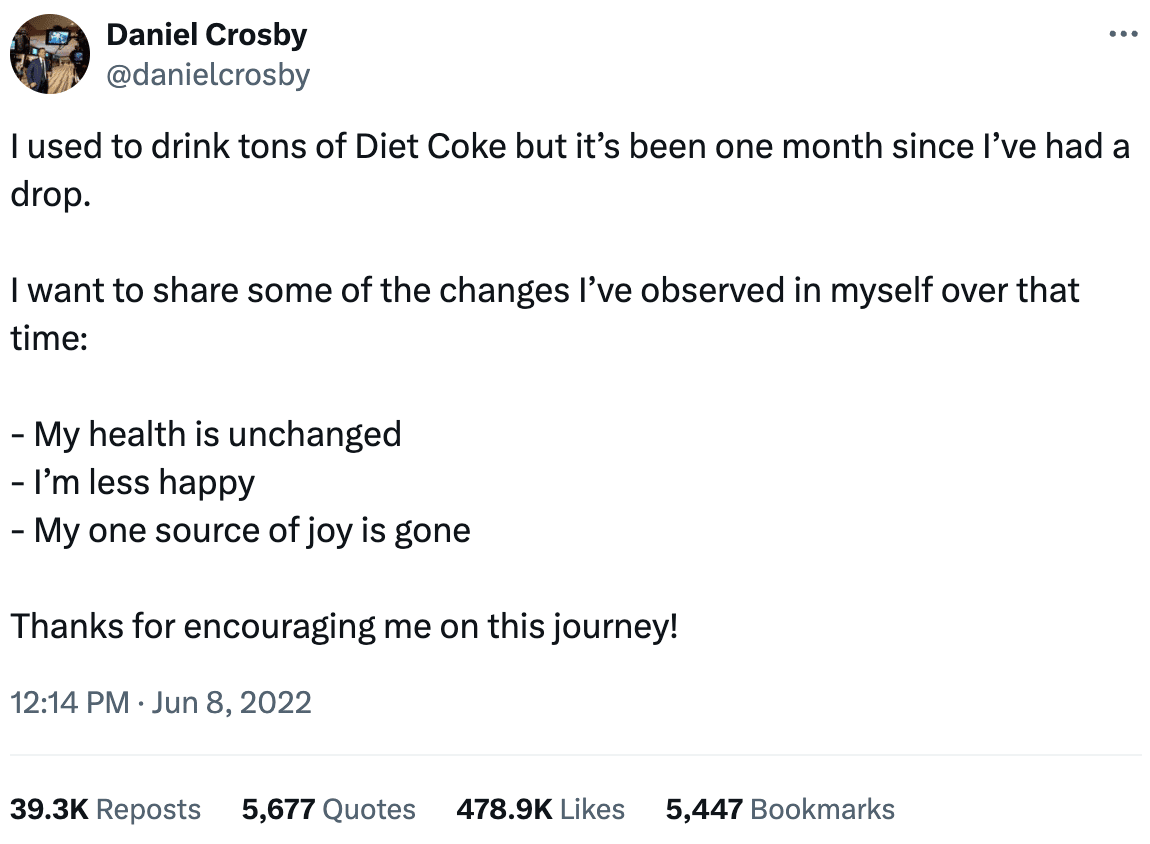
Task: Open the 5,677 Quotes list
Action: coord(328,809)
